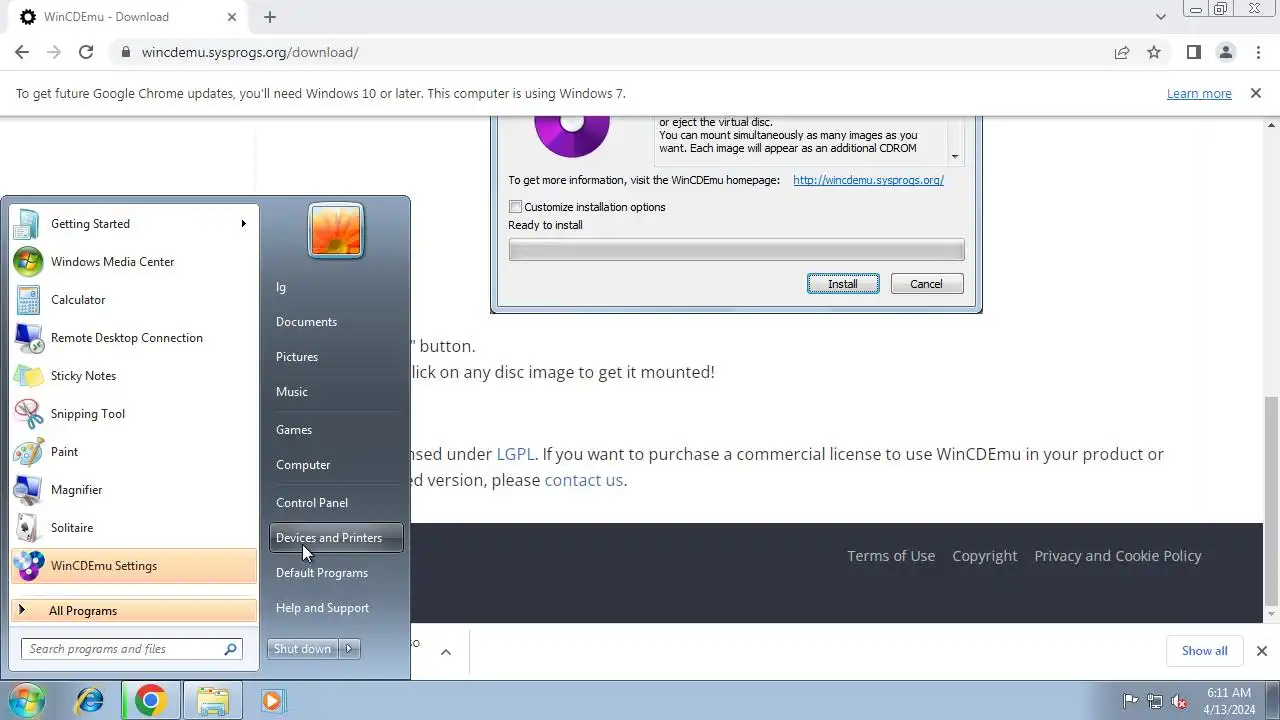Image resolution: width=1280 pixels, height=720 pixels.
Task: Go back in Chrome
Action: pyautogui.click(x=22, y=52)
